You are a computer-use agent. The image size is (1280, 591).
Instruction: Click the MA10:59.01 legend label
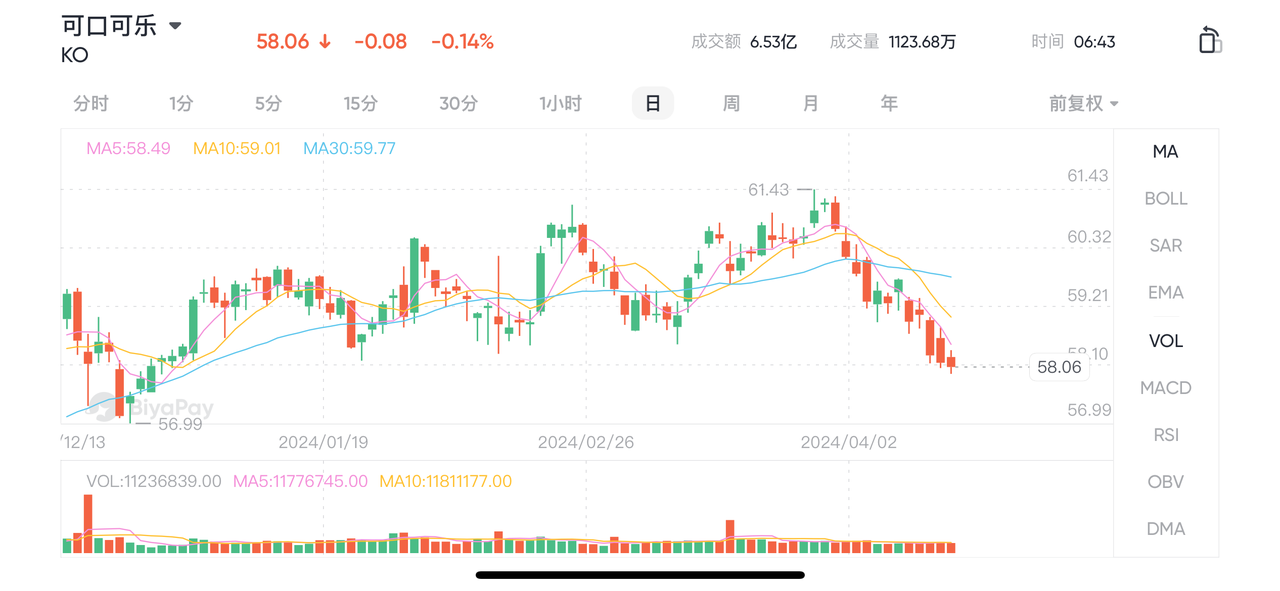pyautogui.click(x=237, y=148)
